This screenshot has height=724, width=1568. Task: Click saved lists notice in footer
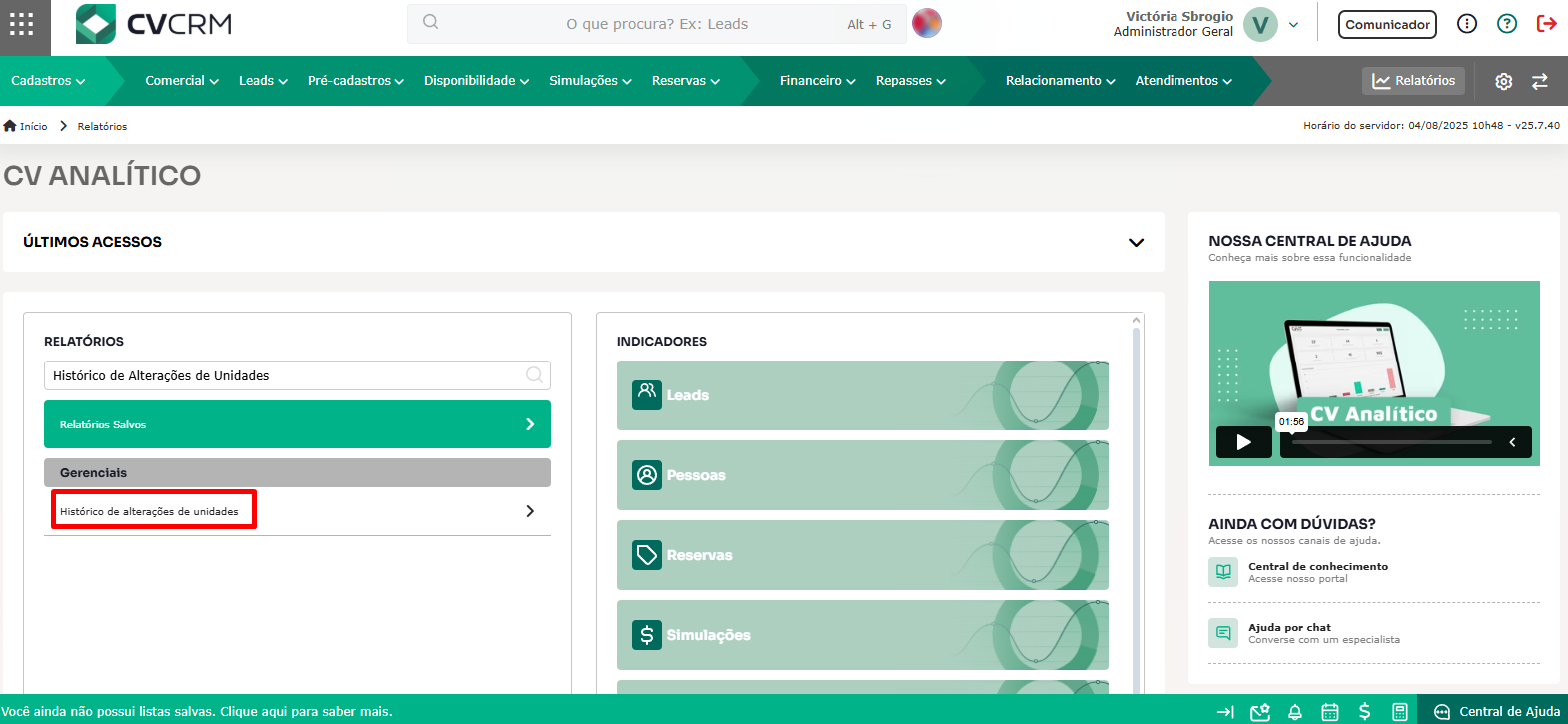coord(196,712)
